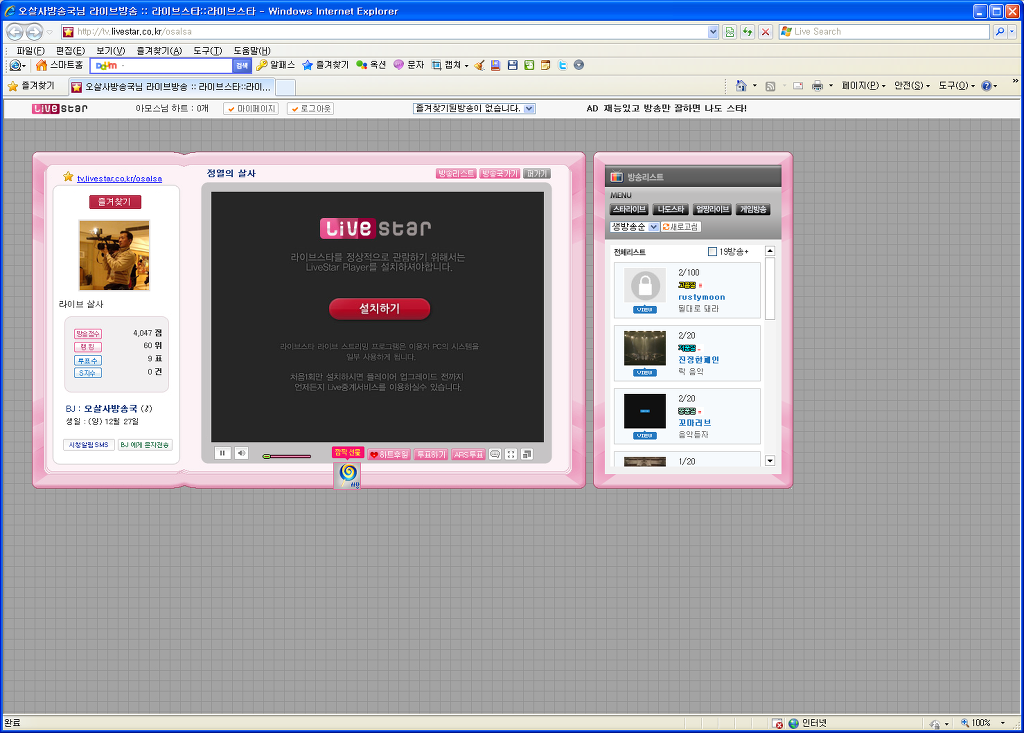
Task: Add channel with red 즐겨찾기 button
Action: tap(115, 202)
